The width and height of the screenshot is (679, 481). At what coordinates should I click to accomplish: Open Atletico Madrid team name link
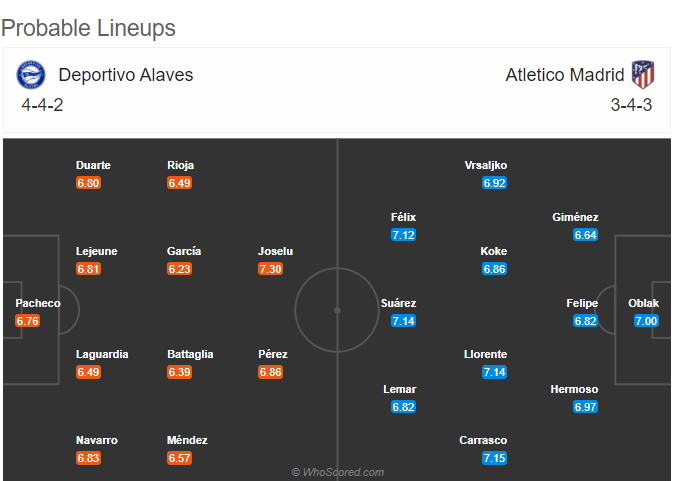click(x=565, y=75)
